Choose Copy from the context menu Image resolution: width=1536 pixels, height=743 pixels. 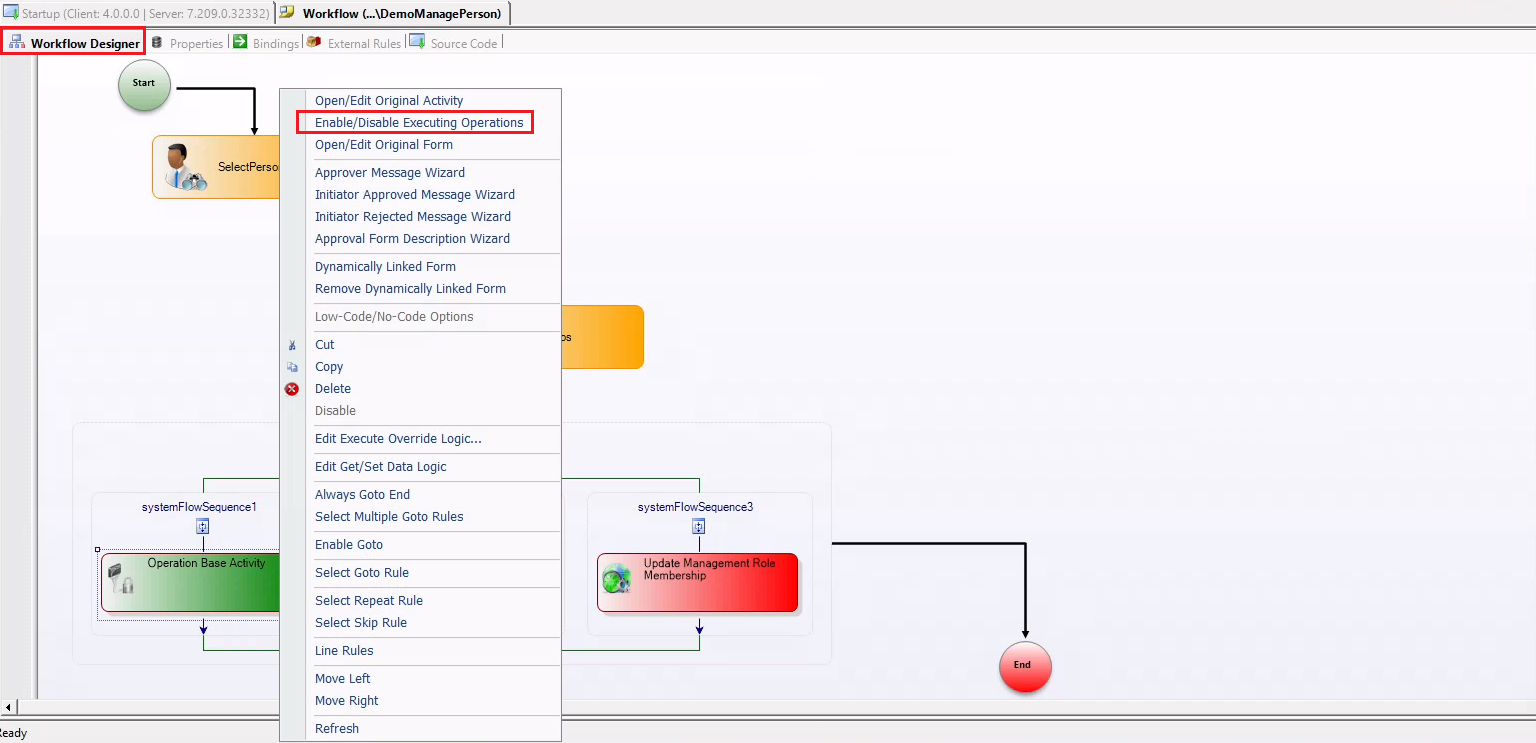point(329,367)
